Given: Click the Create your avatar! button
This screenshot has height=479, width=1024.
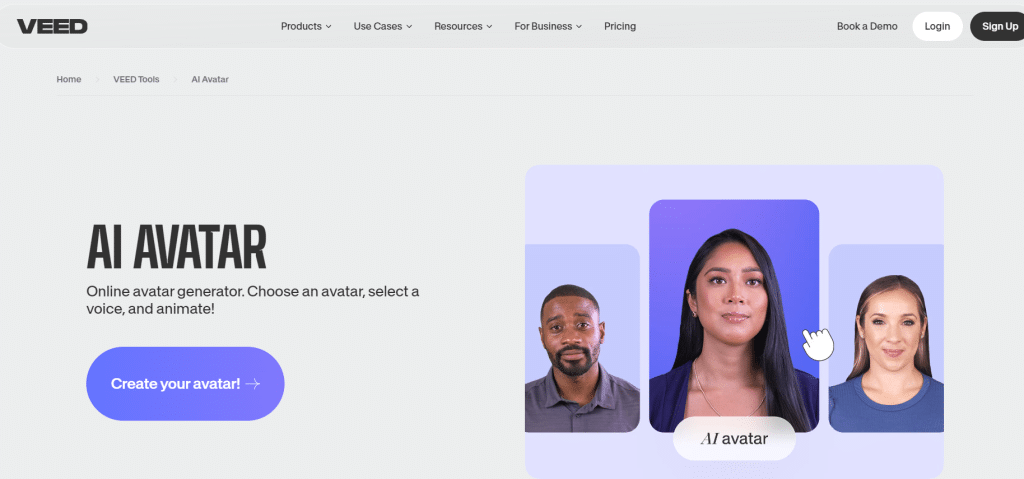Looking at the screenshot, I should point(185,384).
